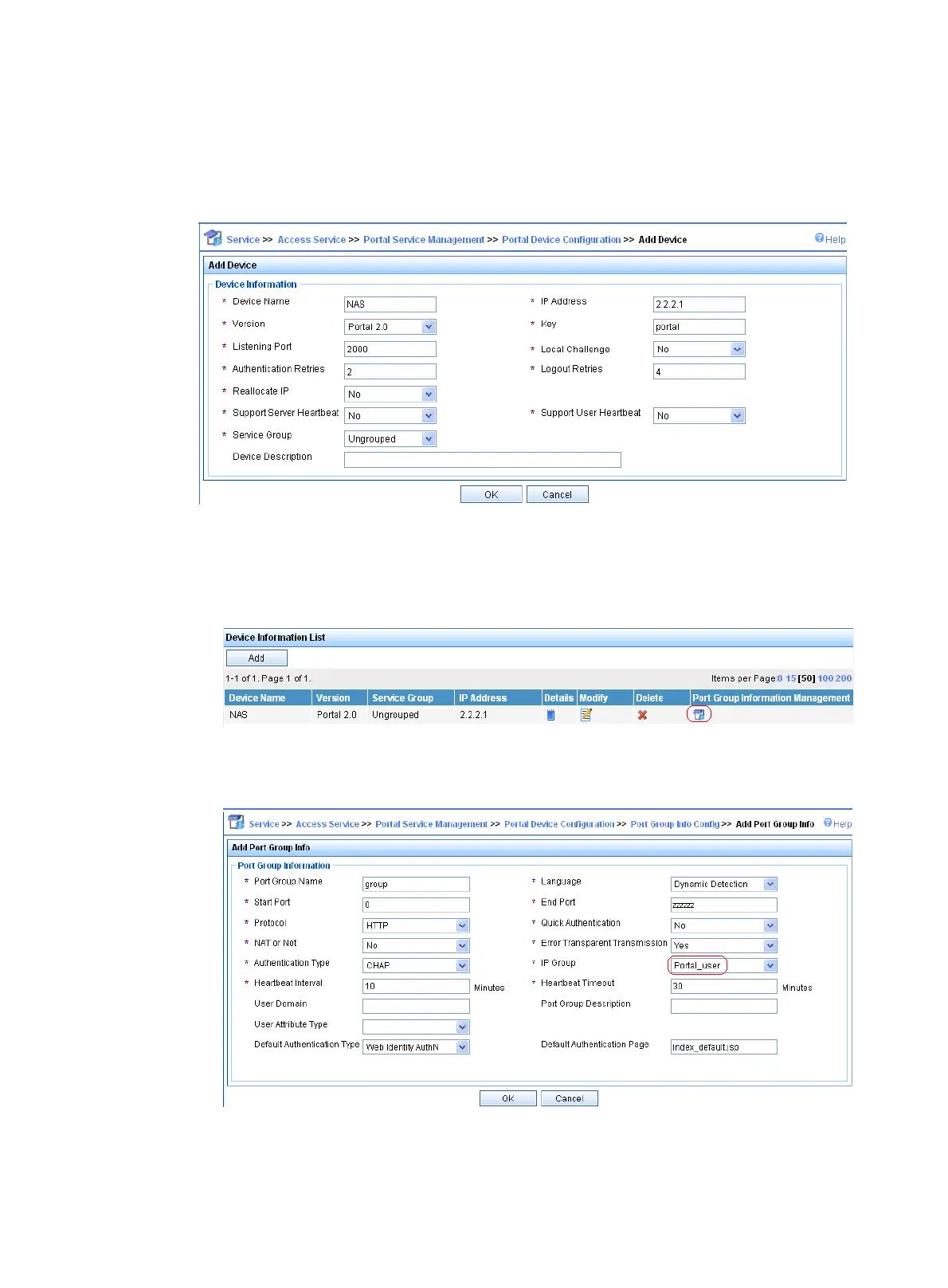This screenshot has width=948, height=1288.
Task: Click Modify icon for NAS device
Action: click(586, 715)
